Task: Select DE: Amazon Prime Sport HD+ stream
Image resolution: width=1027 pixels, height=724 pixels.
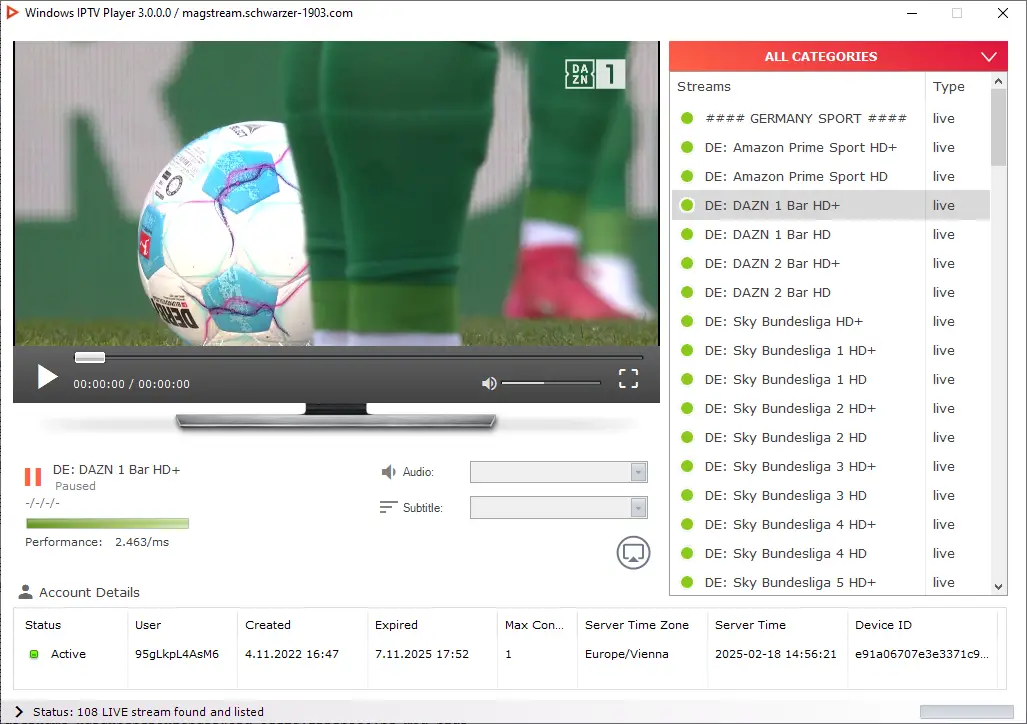Action: [831, 147]
